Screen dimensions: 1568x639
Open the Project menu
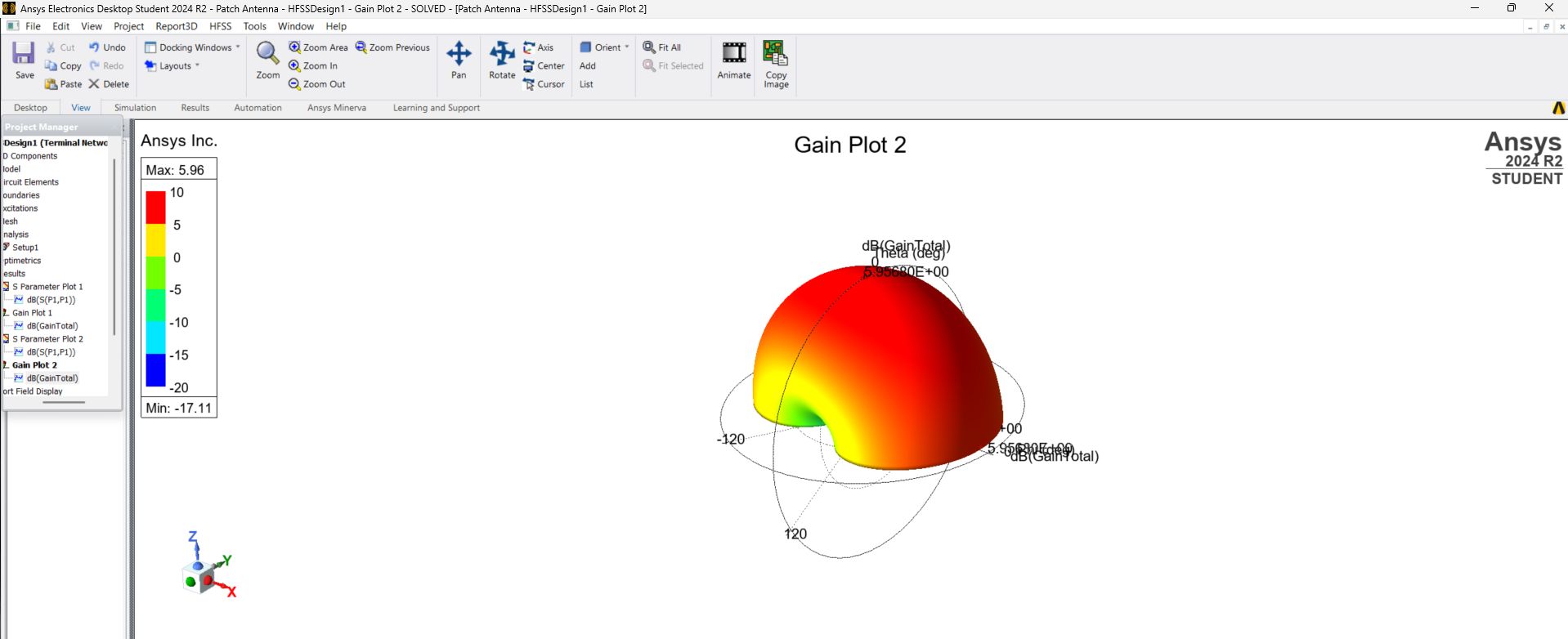coord(129,26)
